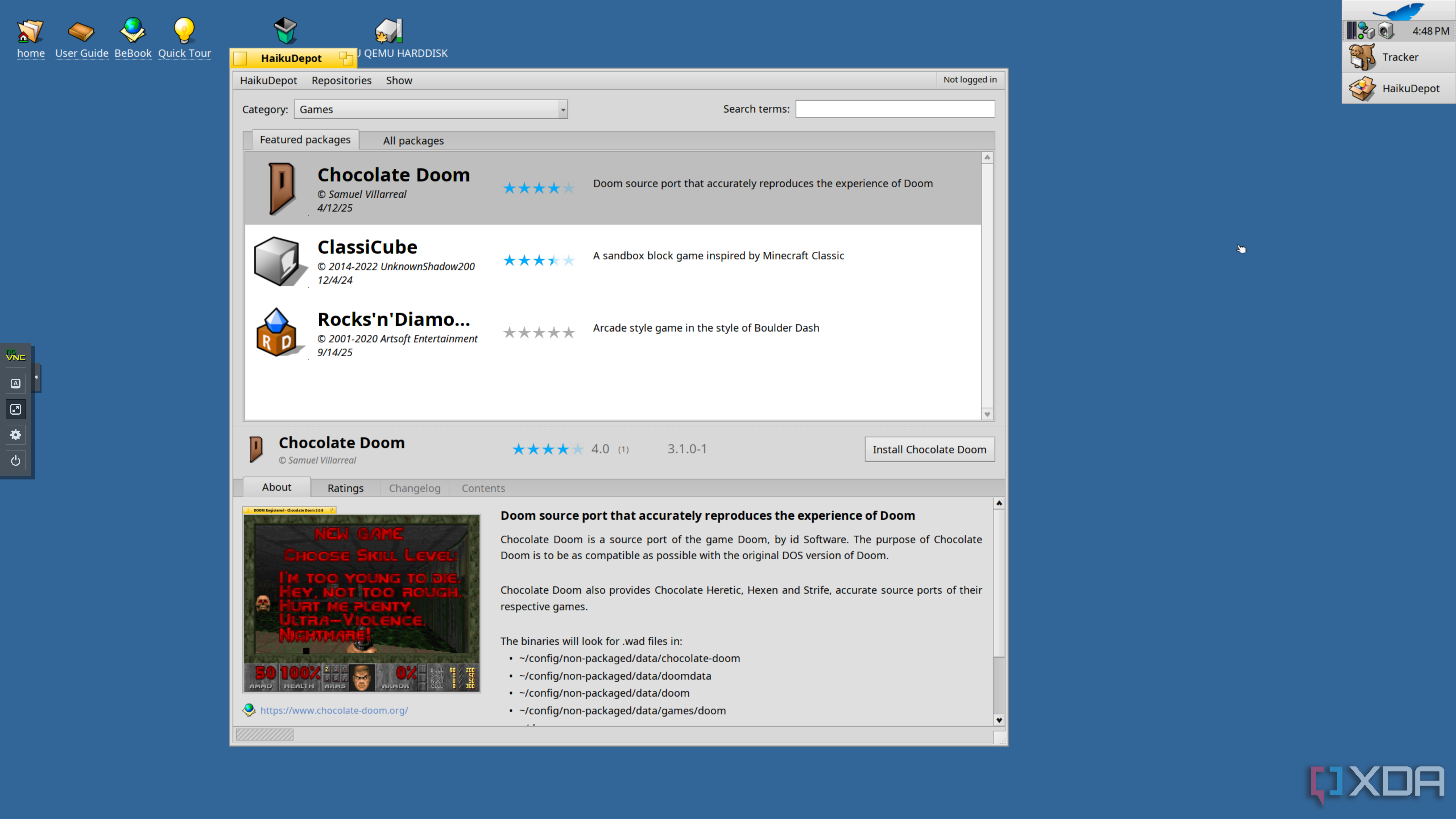Toggle HaikuDepot window zoom button in title tab
The width and height of the screenshot is (1456, 819).
[x=346, y=58]
